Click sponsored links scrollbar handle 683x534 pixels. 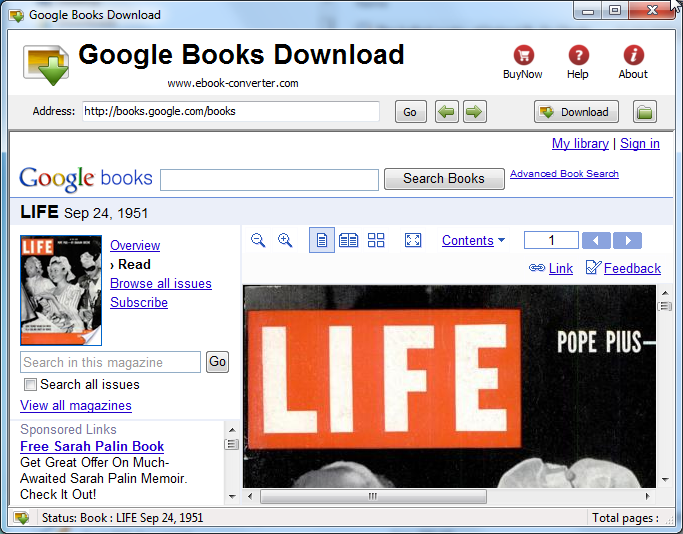pos(232,444)
